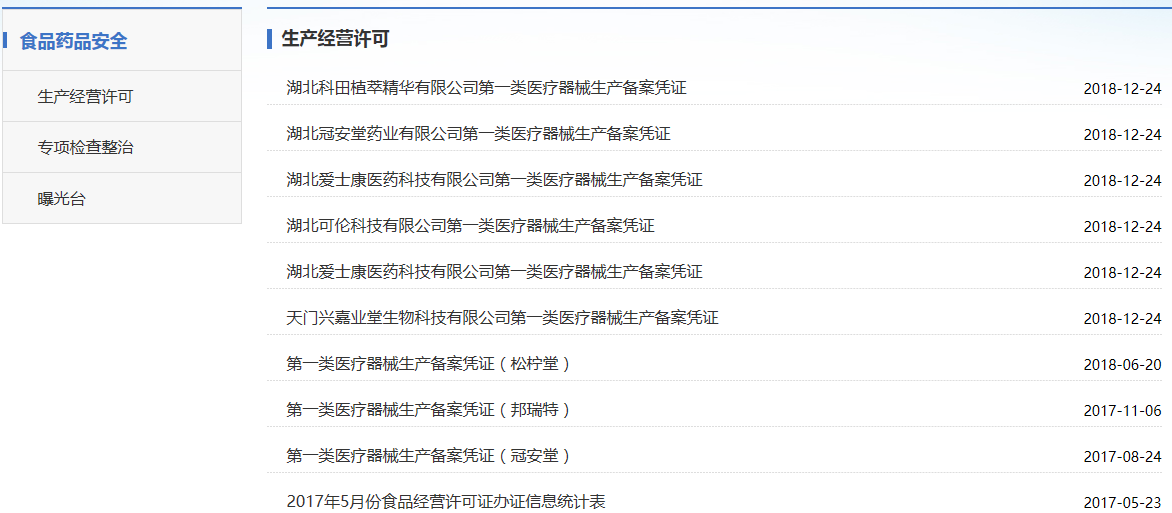The width and height of the screenshot is (1172, 513).
Task: Click the 2017-11-06 date of 邦瑞特 entry
Action: pyautogui.click(x=1122, y=411)
